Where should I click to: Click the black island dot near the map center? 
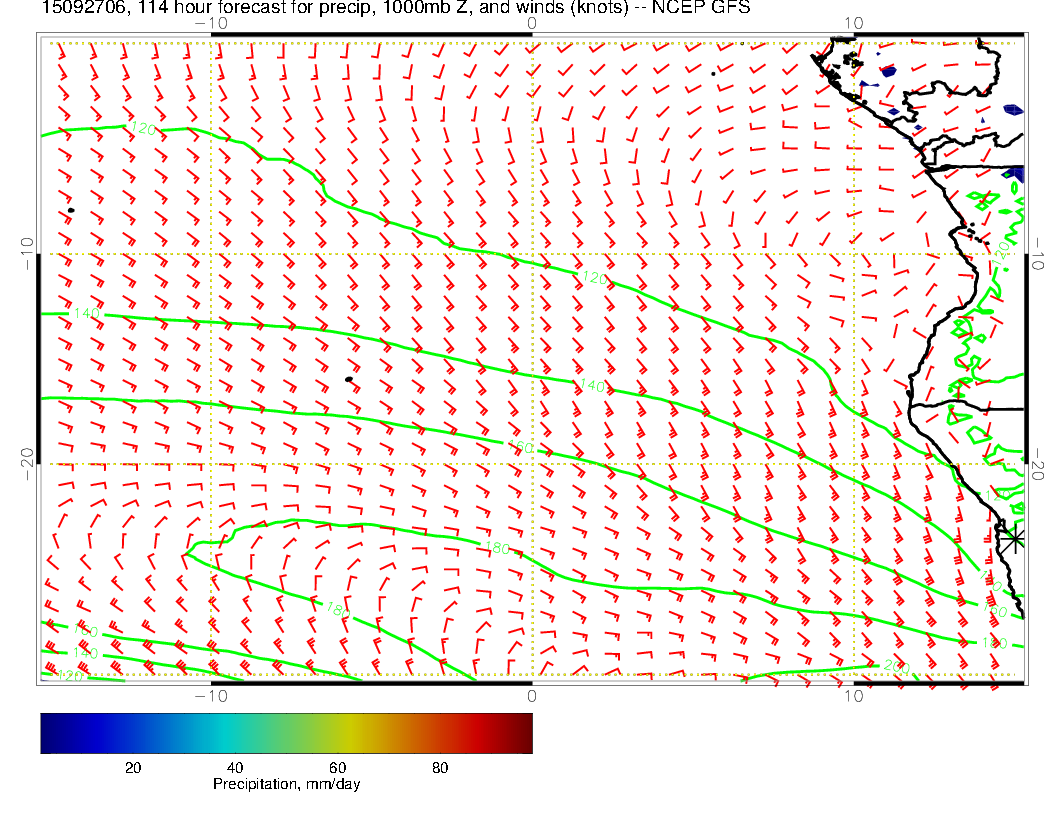pyautogui.click(x=348, y=379)
